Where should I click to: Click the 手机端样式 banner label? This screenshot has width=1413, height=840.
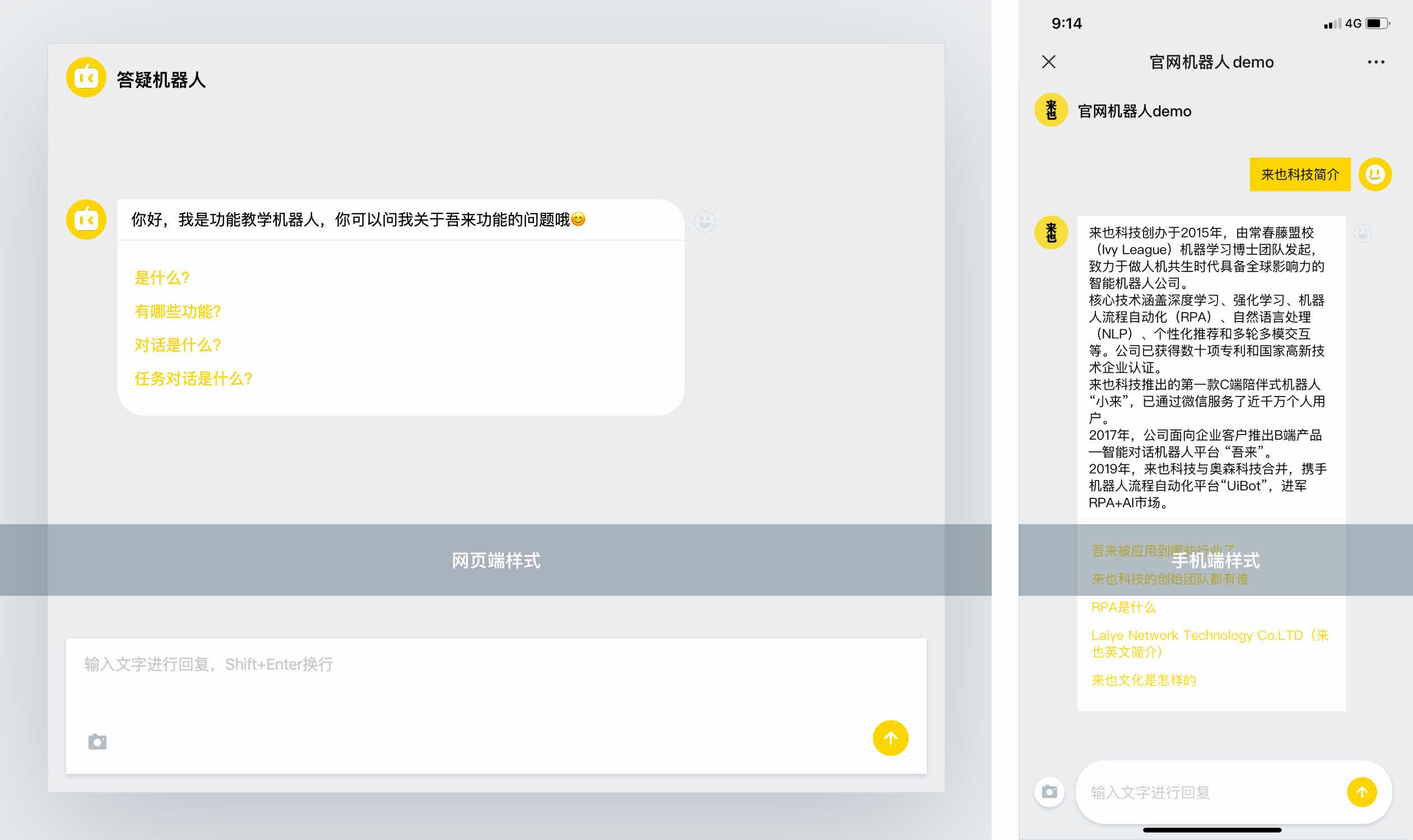(x=1215, y=561)
